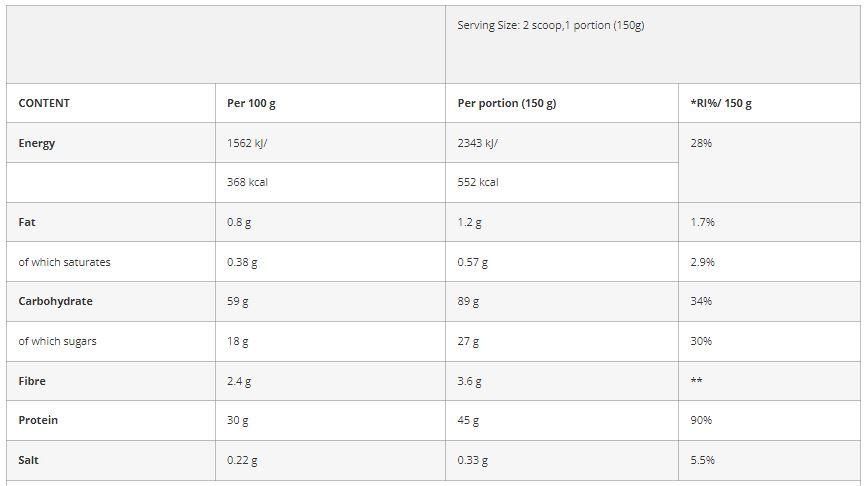Click the 28% energy RI value
The image size is (867, 486).
point(701,143)
